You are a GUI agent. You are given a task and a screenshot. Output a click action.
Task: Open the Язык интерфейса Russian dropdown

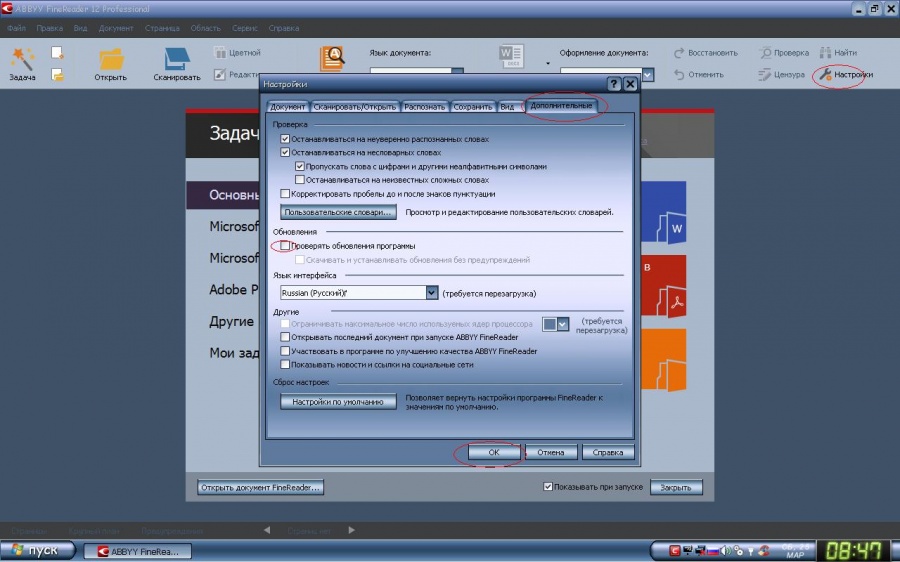click(432, 293)
